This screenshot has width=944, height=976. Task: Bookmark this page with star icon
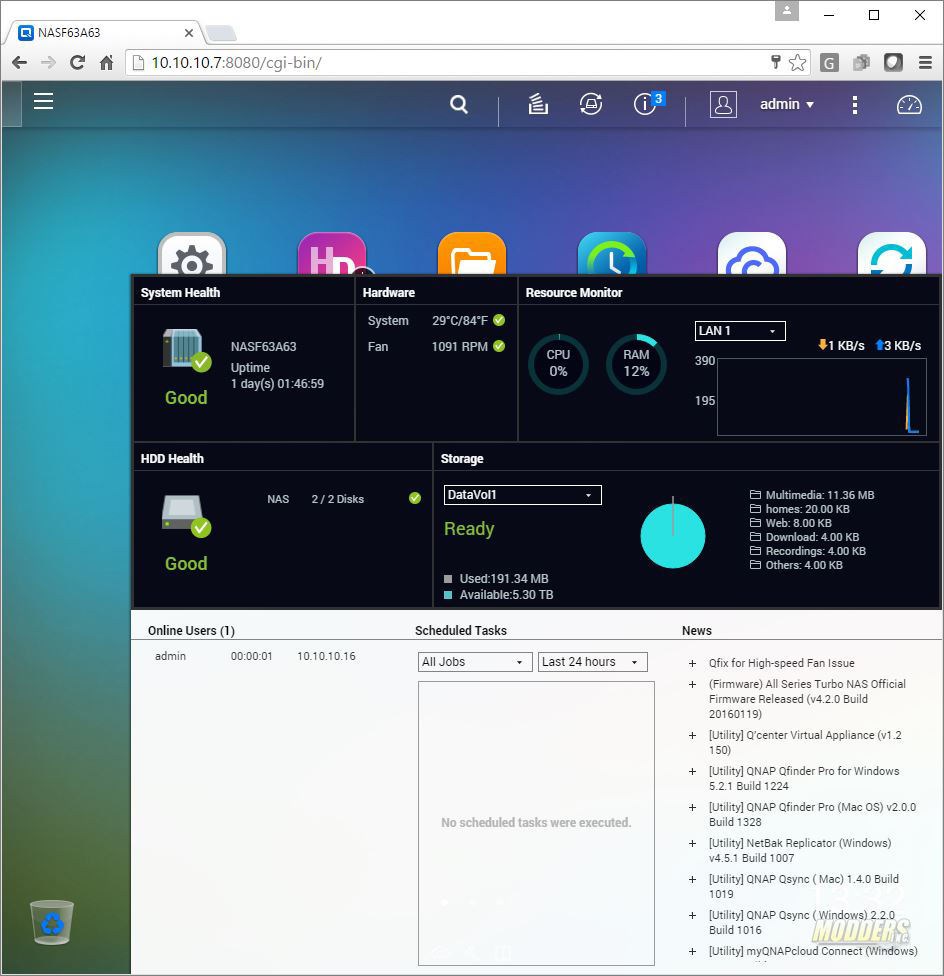[797, 62]
